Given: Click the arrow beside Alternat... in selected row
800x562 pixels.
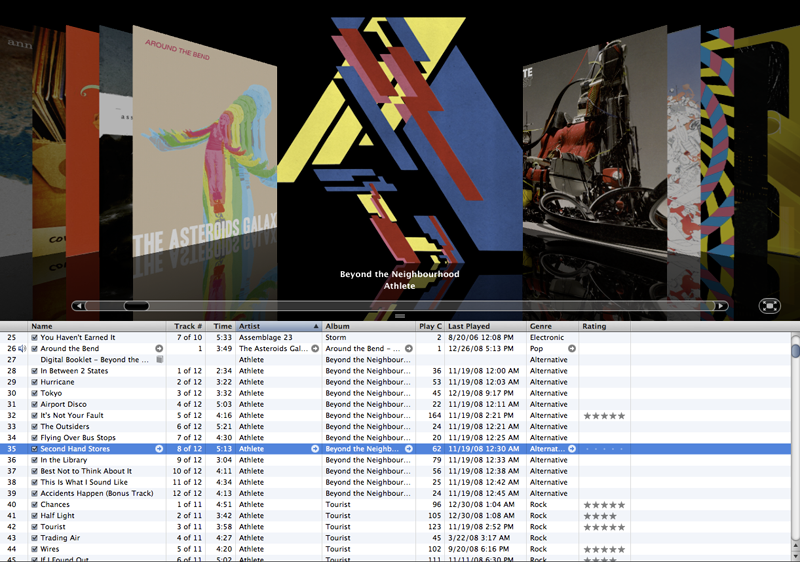Looking at the screenshot, I should [572, 449].
